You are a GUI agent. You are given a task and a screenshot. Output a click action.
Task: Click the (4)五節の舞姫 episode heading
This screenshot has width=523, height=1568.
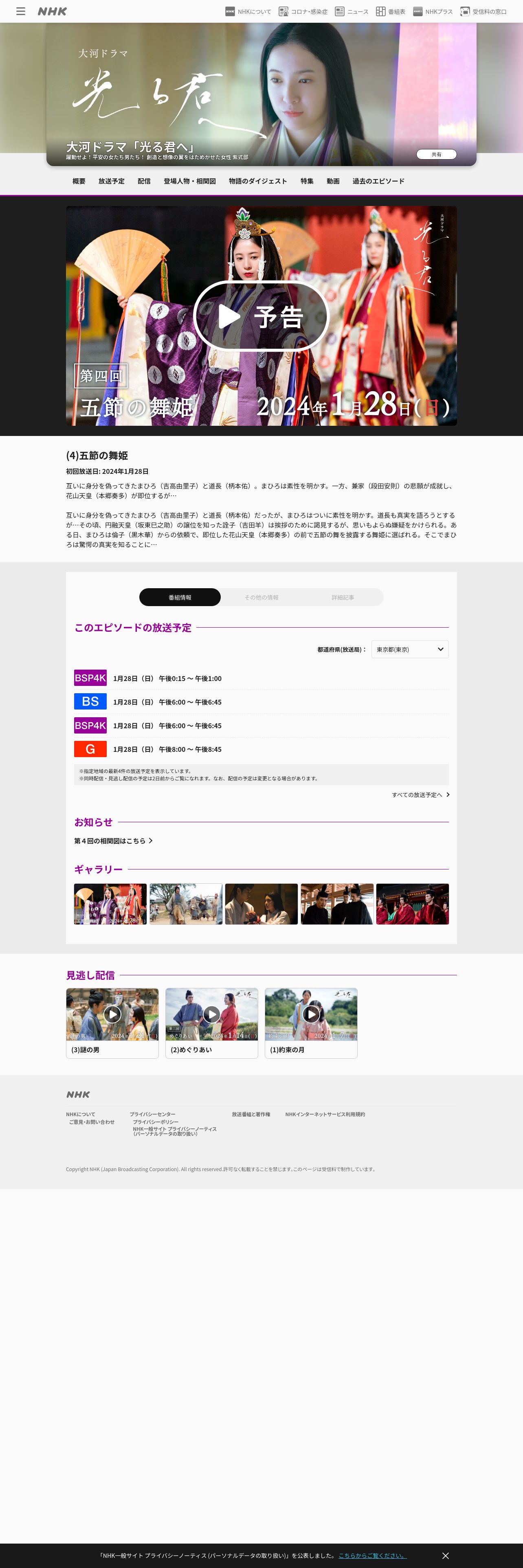[97, 456]
